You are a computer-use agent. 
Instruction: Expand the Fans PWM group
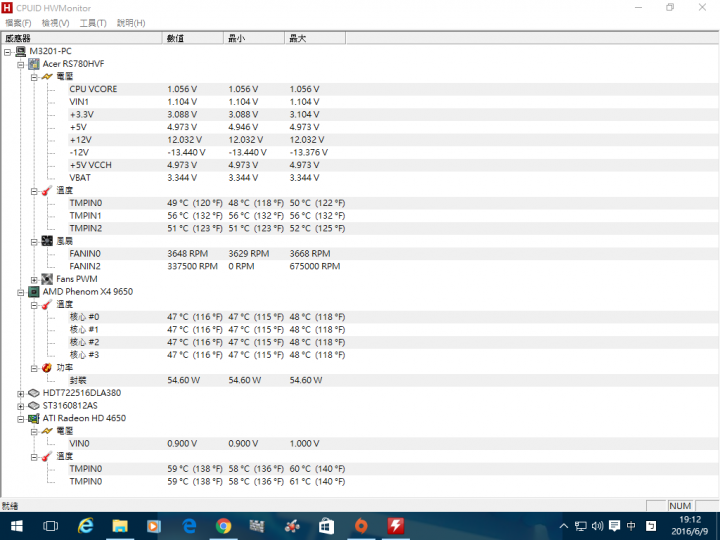tap(34, 280)
